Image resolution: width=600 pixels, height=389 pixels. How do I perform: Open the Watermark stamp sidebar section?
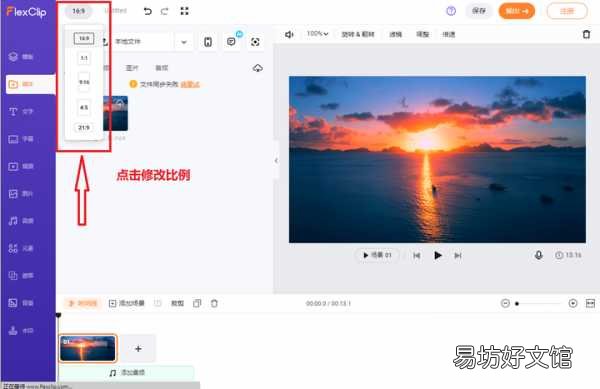click(x=21, y=330)
